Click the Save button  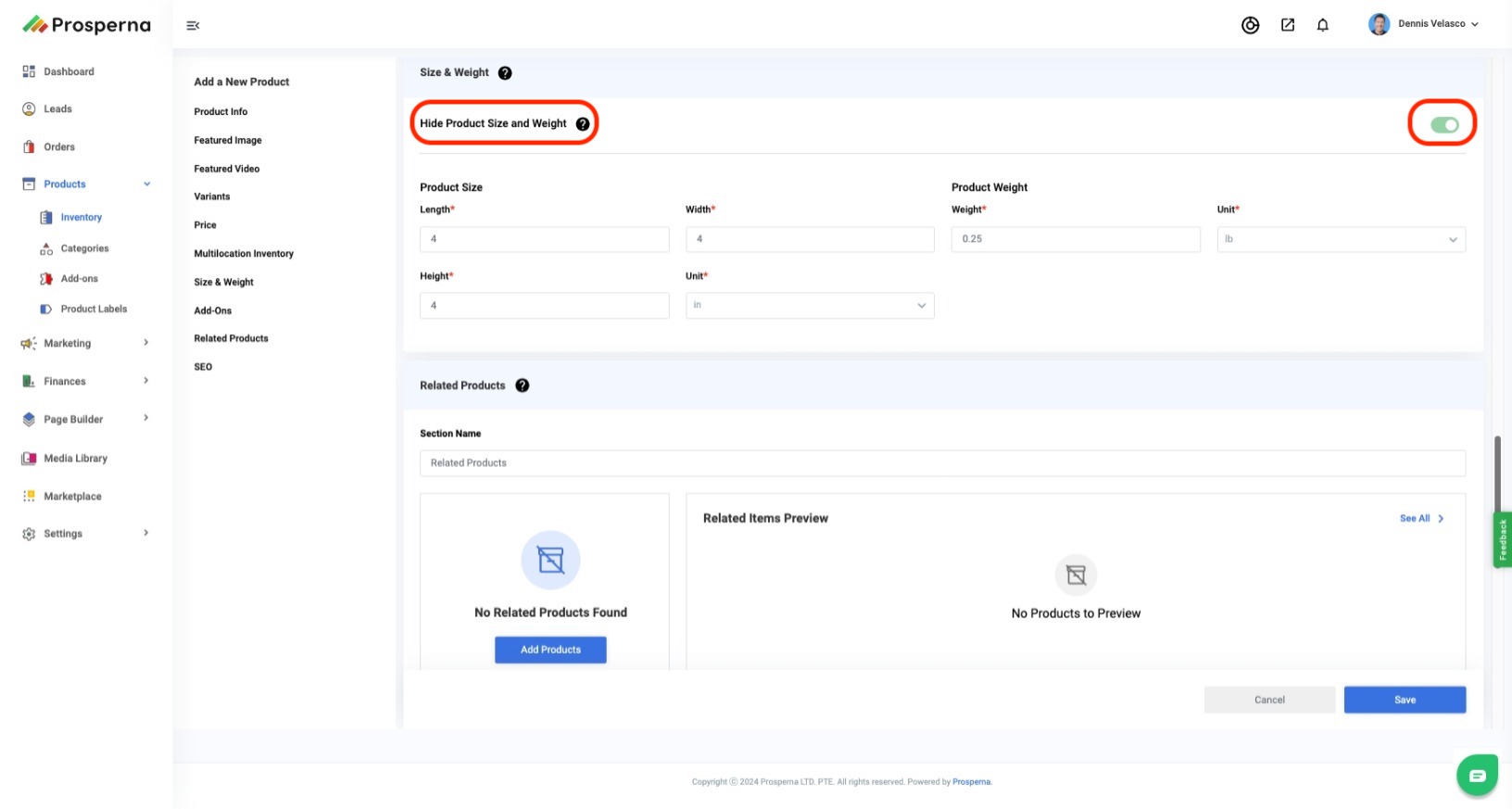[1404, 700]
